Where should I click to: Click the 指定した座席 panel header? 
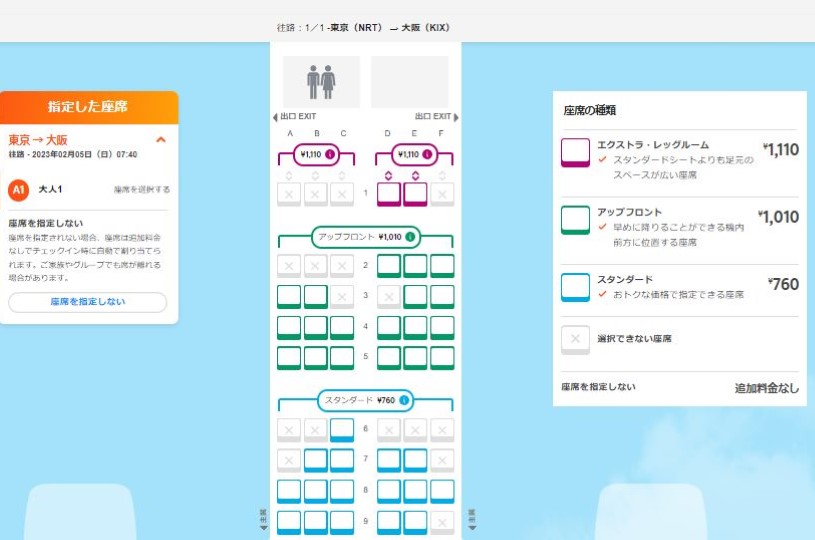point(89,107)
